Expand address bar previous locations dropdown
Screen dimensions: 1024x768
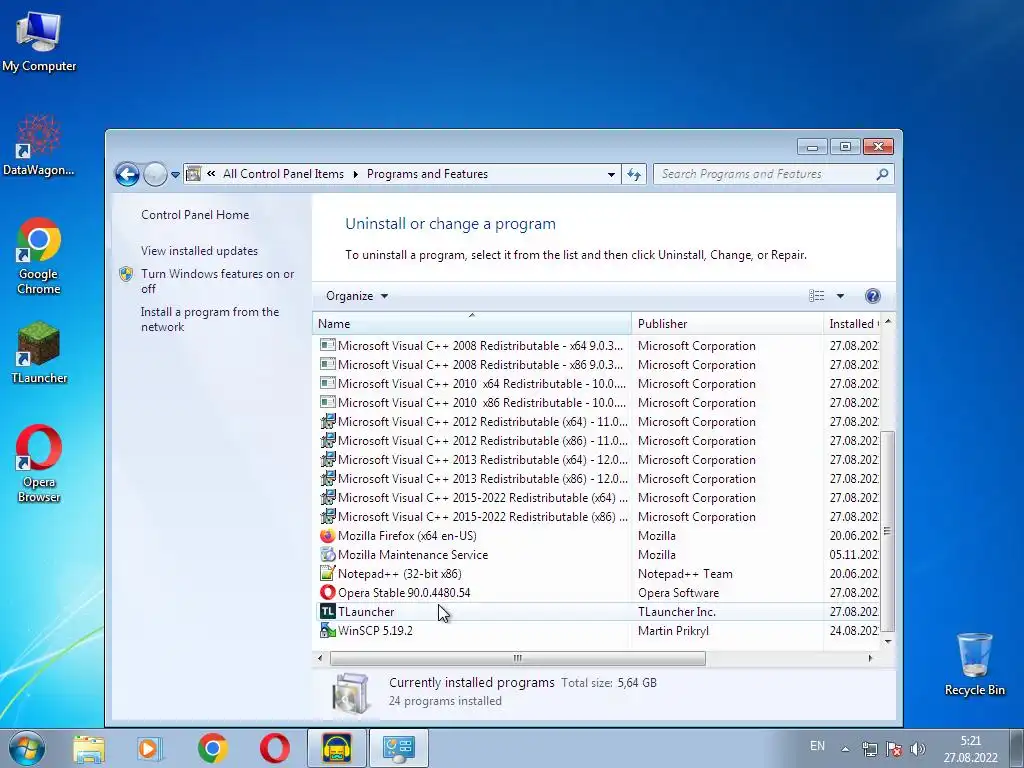pos(611,174)
